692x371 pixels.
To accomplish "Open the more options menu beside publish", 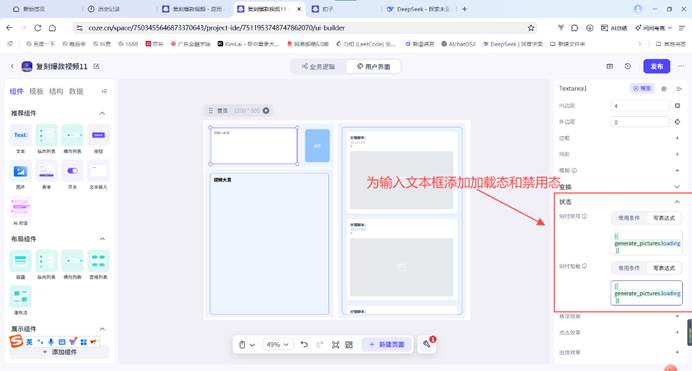I will pos(681,66).
